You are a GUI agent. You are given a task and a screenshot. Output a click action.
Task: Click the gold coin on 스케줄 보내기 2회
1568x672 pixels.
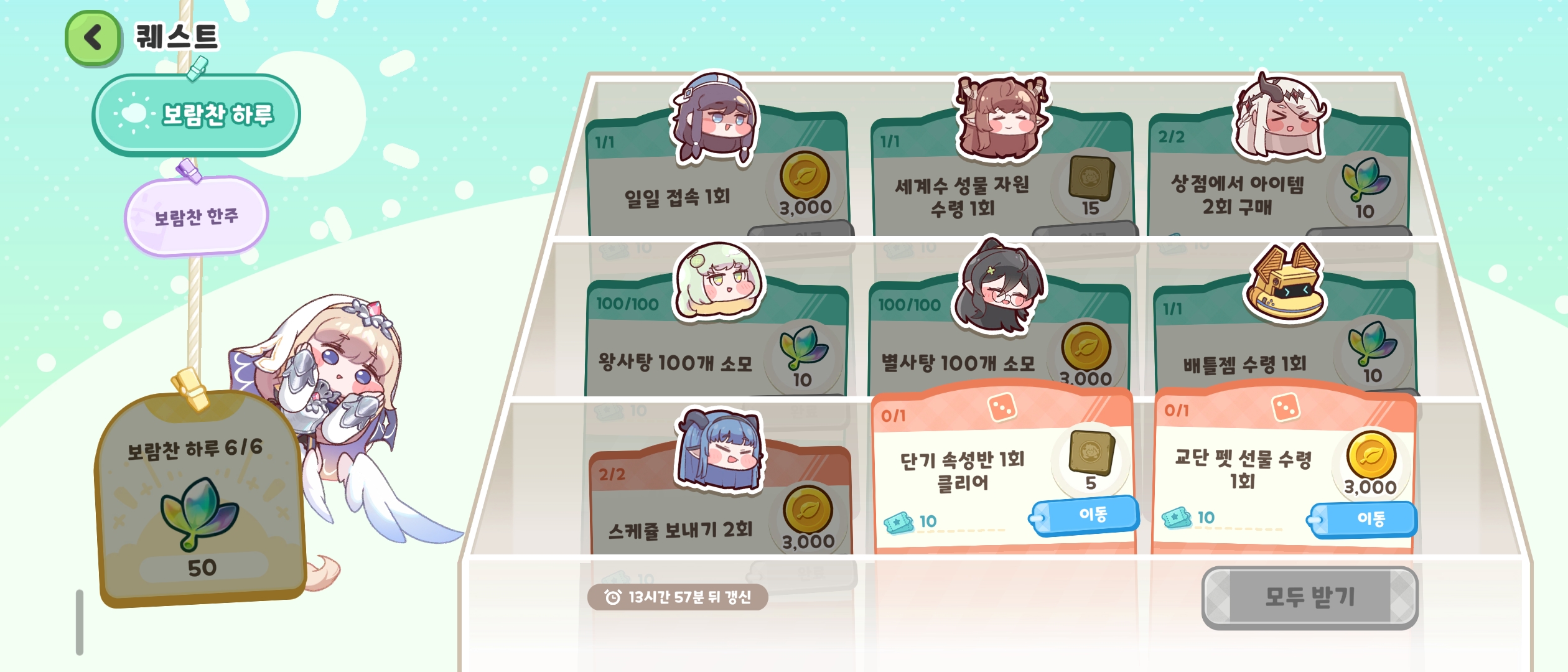[x=808, y=510]
